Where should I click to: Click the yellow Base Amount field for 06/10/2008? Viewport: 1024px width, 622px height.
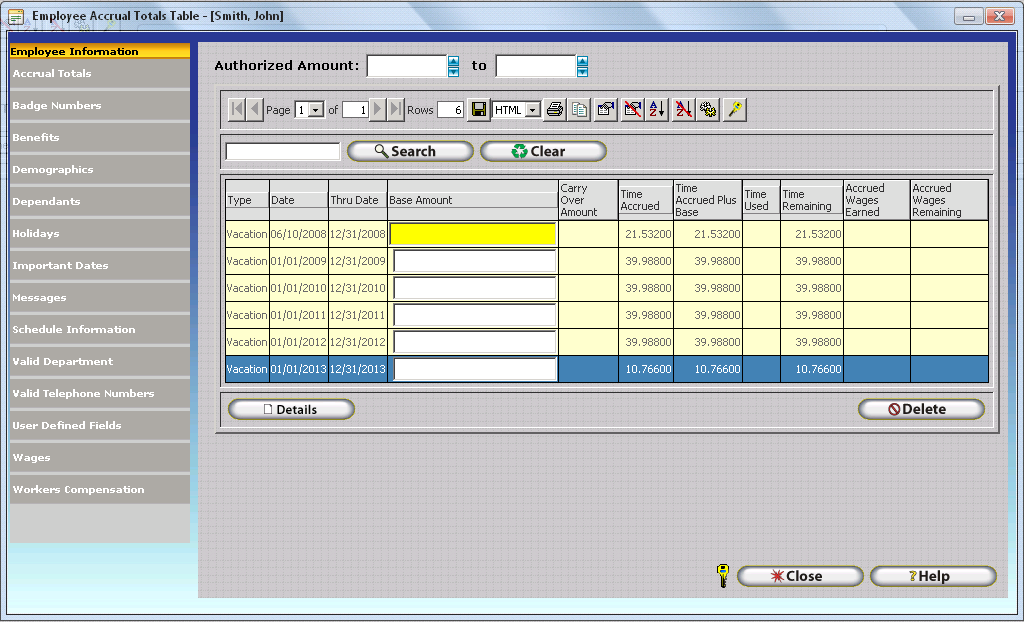tap(473, 234)
